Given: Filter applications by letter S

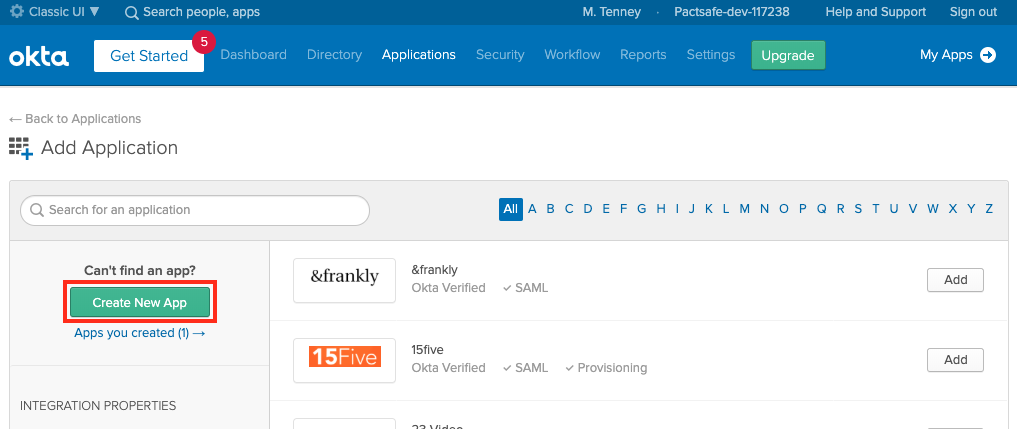Looking at the screenshot, I should click(858, 209).
